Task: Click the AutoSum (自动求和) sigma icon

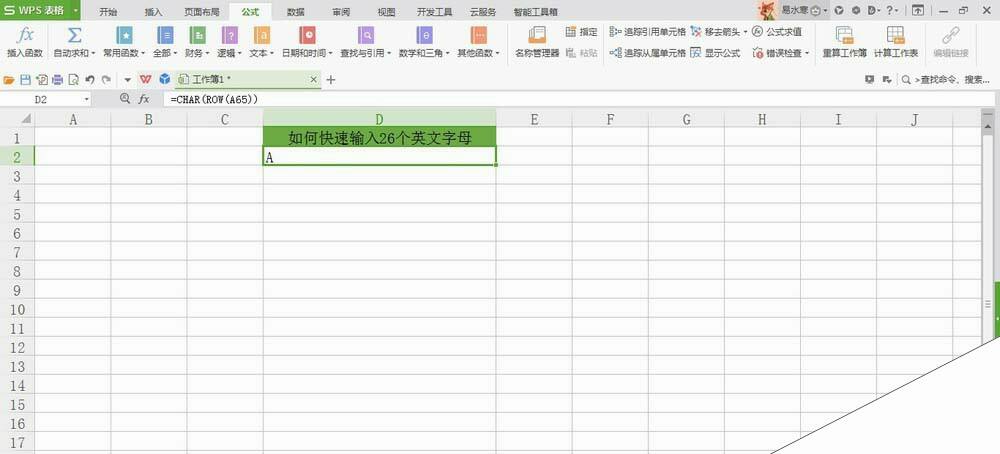Action: [74, 35]
